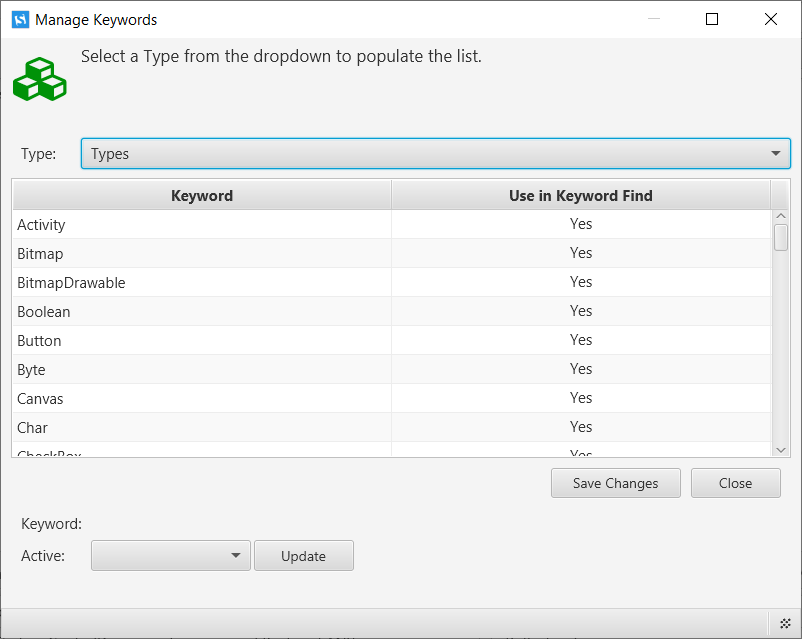Click the app logo in title bar

click(x=19, y=19)
